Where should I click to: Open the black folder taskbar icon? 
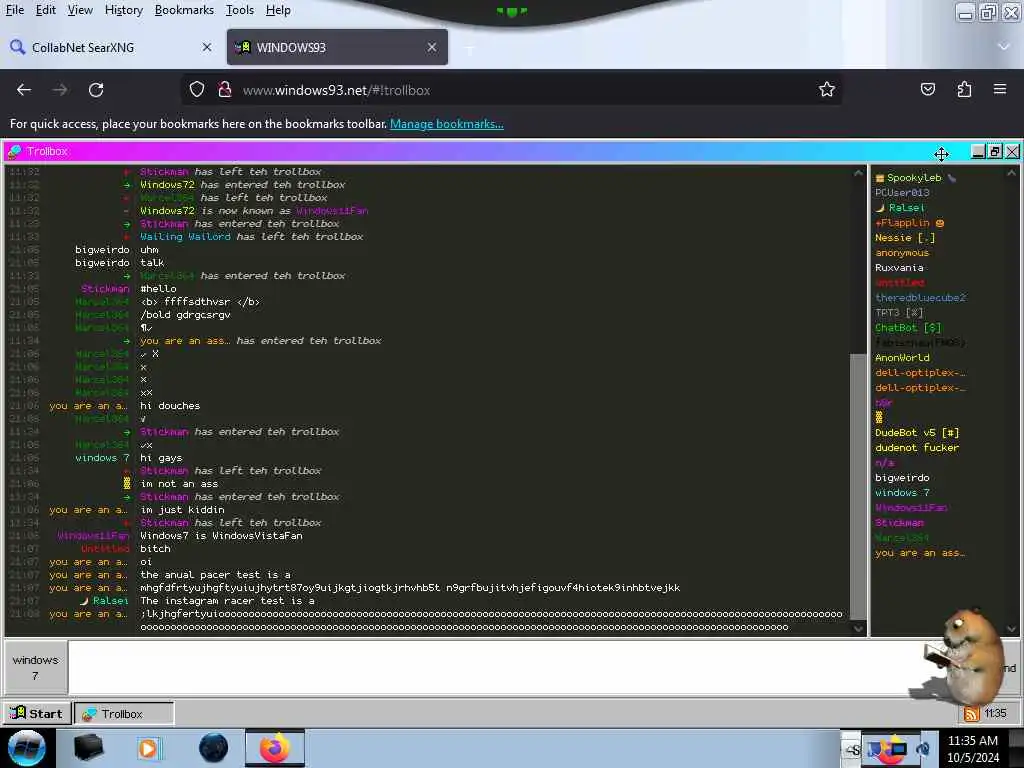click(88, 748)
